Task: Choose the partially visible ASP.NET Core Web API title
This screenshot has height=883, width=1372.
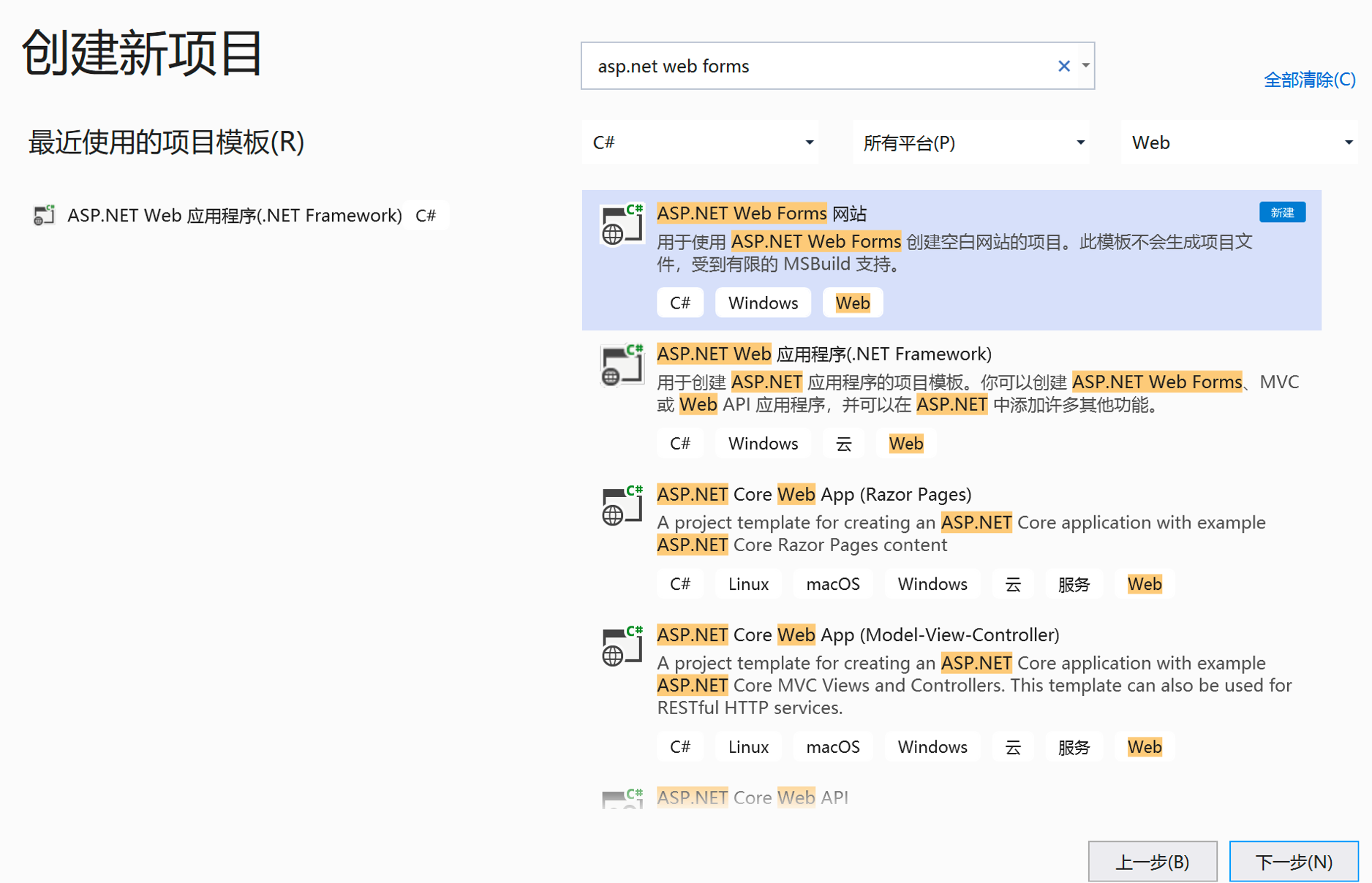Action: 753,797
